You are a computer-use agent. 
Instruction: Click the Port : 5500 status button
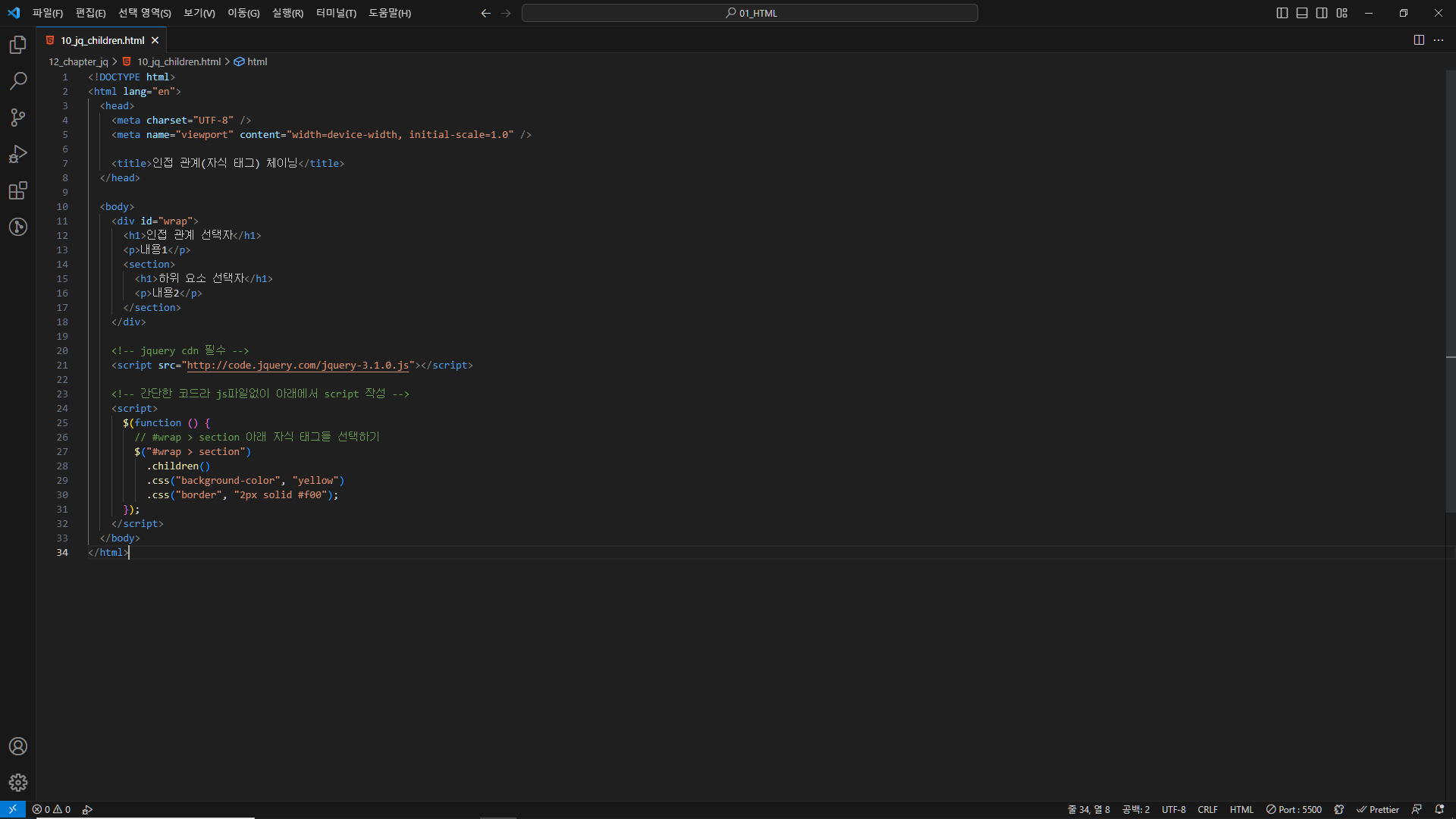point(1294,809)
